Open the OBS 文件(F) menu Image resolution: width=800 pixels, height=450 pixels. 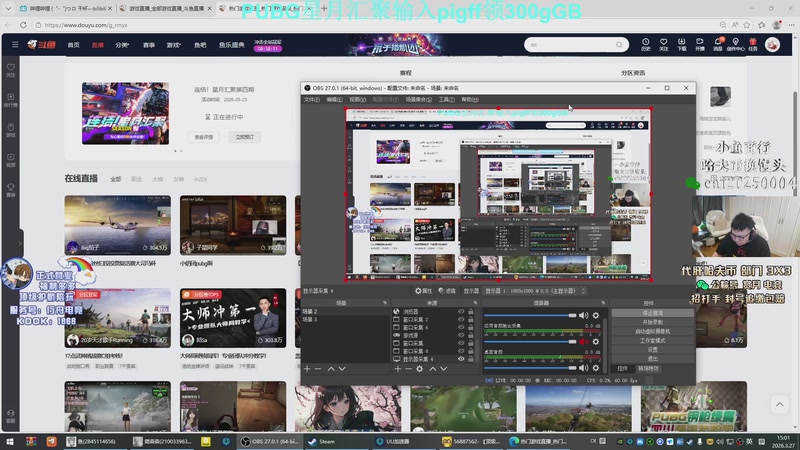pyautogui.click(x=312, y=99)
